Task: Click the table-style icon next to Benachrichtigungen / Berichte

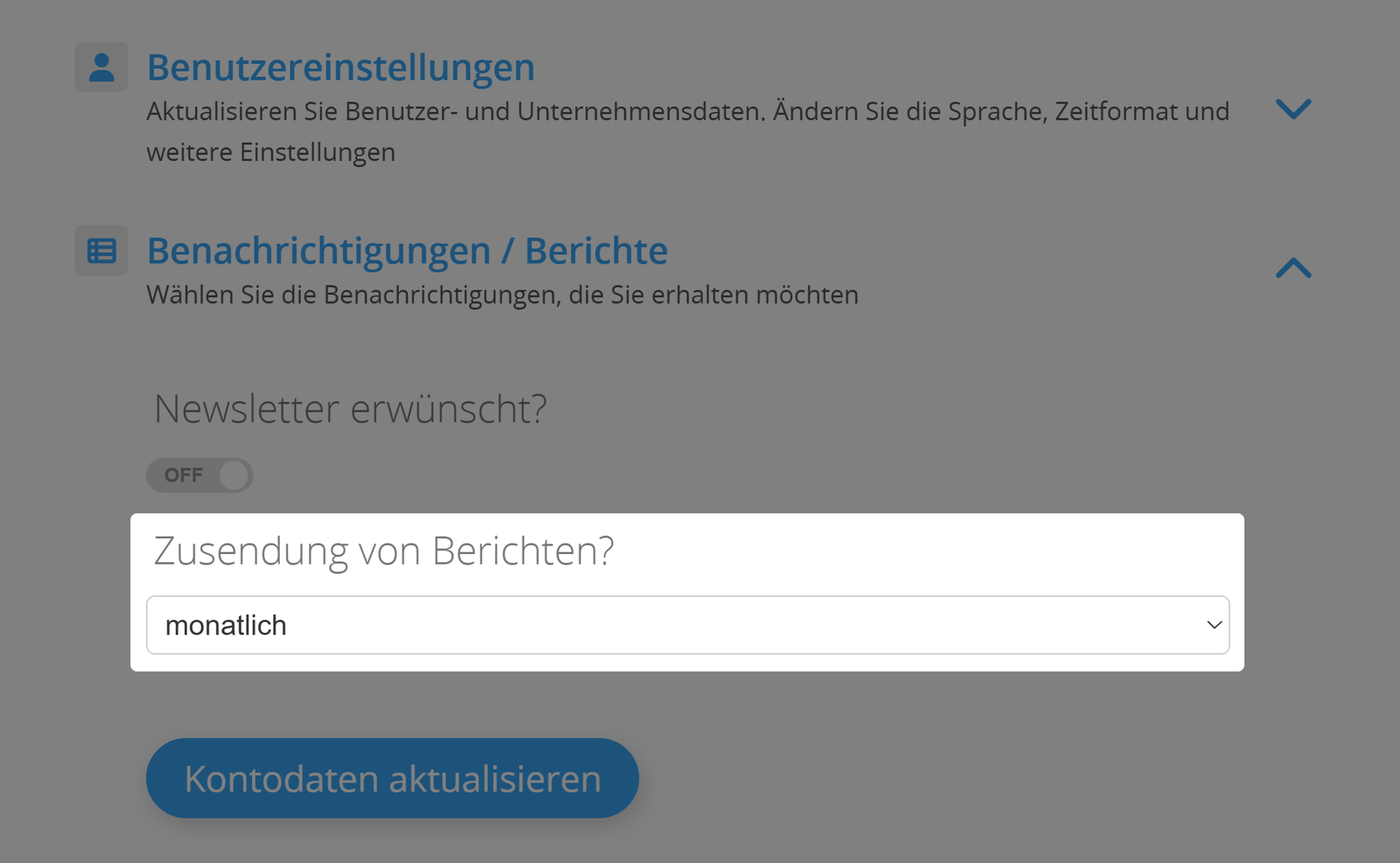Action: coord(101,250)
